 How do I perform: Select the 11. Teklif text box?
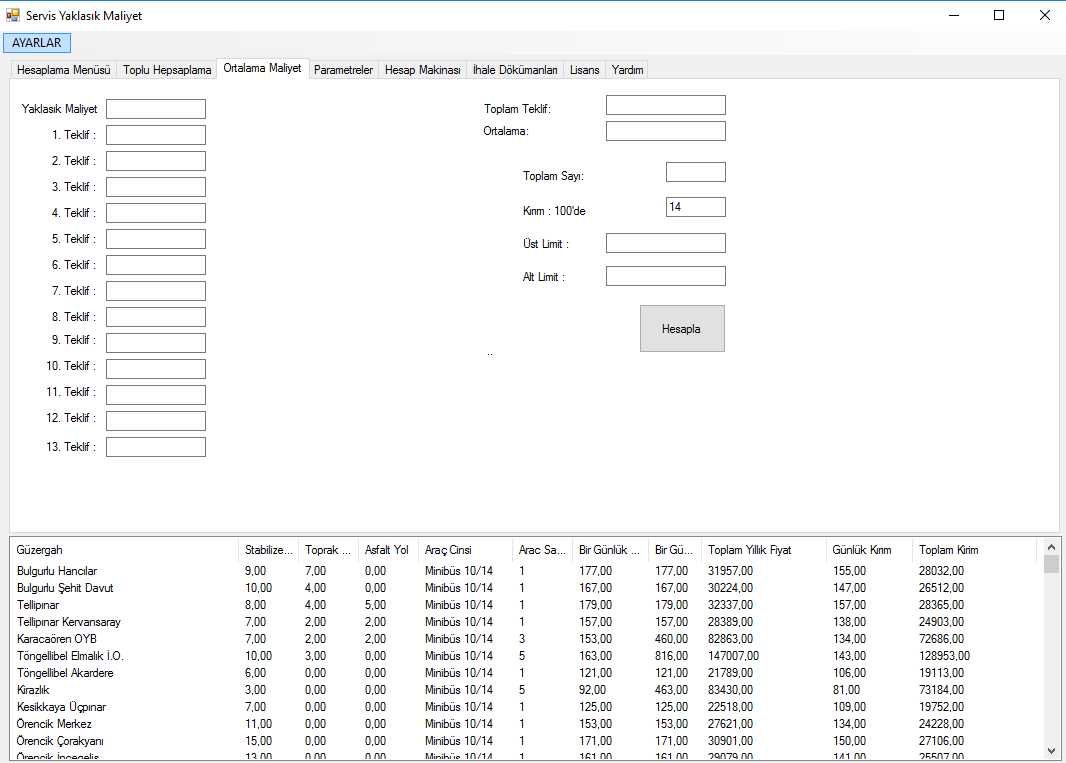click(156, 394)
